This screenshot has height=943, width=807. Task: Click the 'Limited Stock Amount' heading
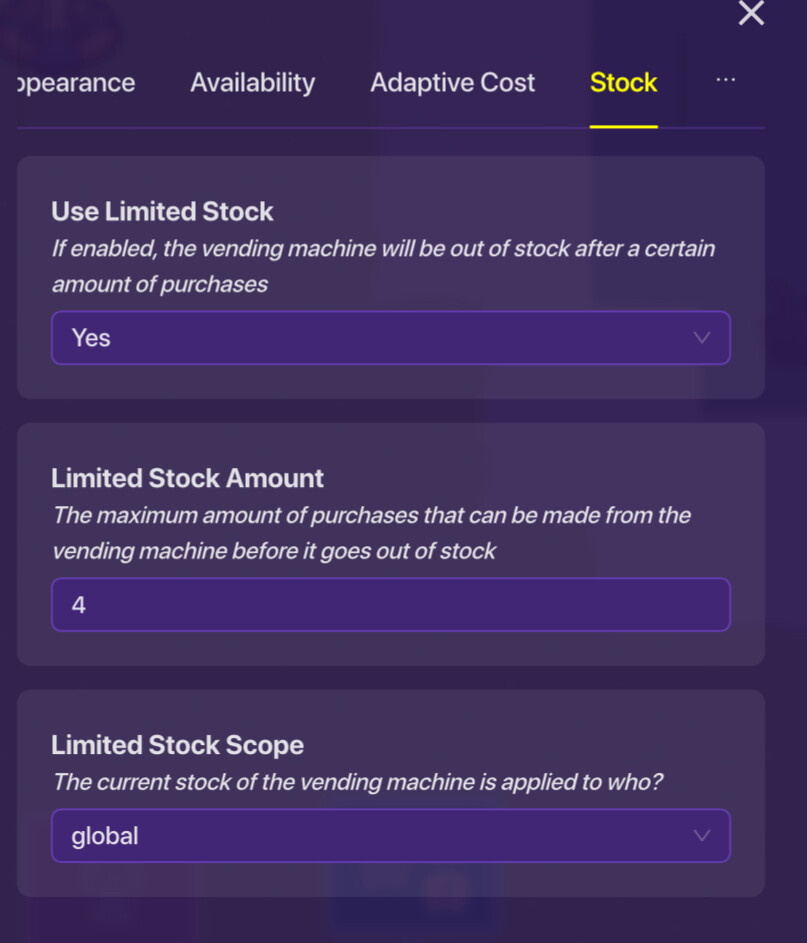point(187,478)
